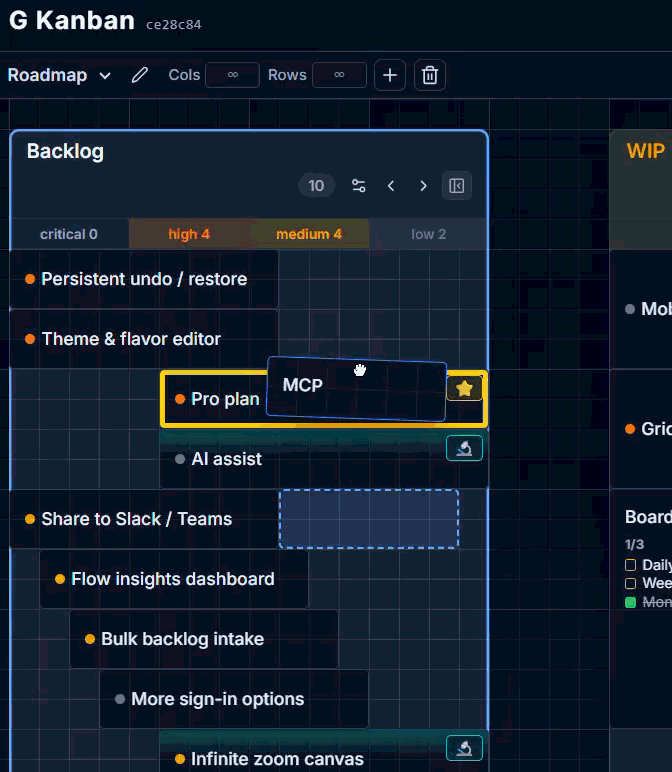This screenshot has height=772, width=672.
Task: Click the G Kanban app title
Action: coord(72,21)
